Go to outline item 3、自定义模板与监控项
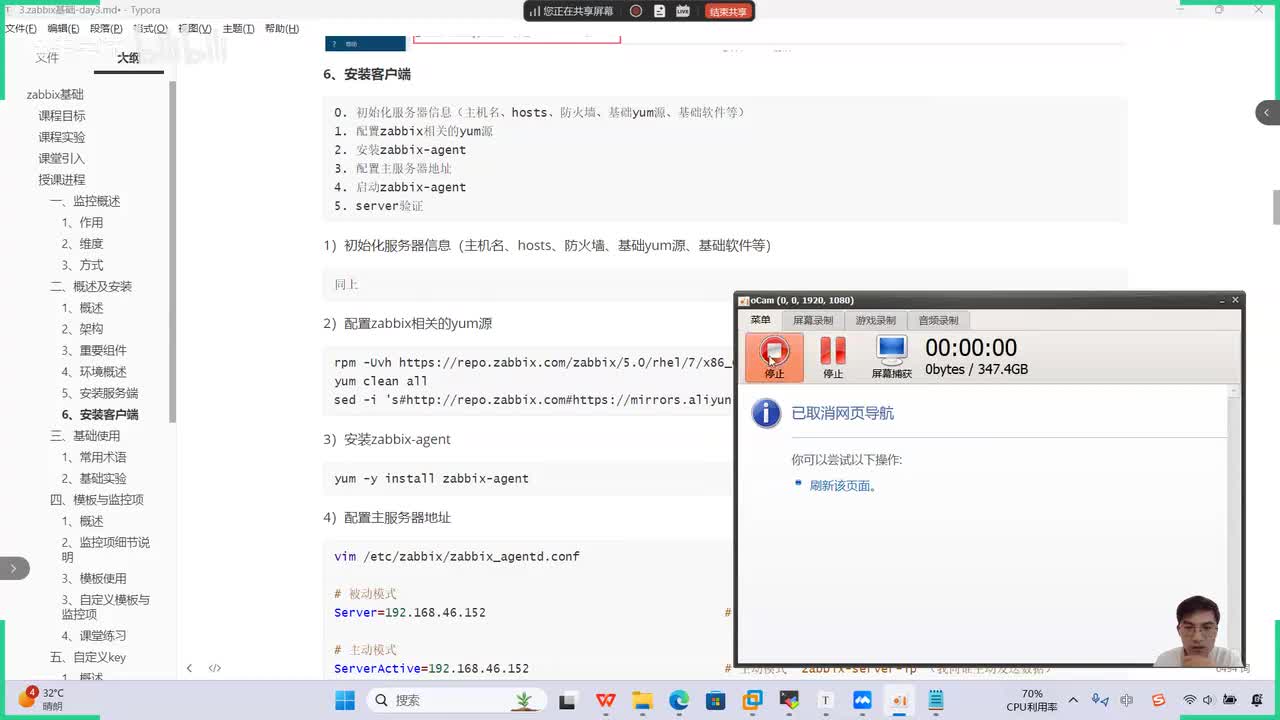1280x720 pixels. click(x=105, y=607)
